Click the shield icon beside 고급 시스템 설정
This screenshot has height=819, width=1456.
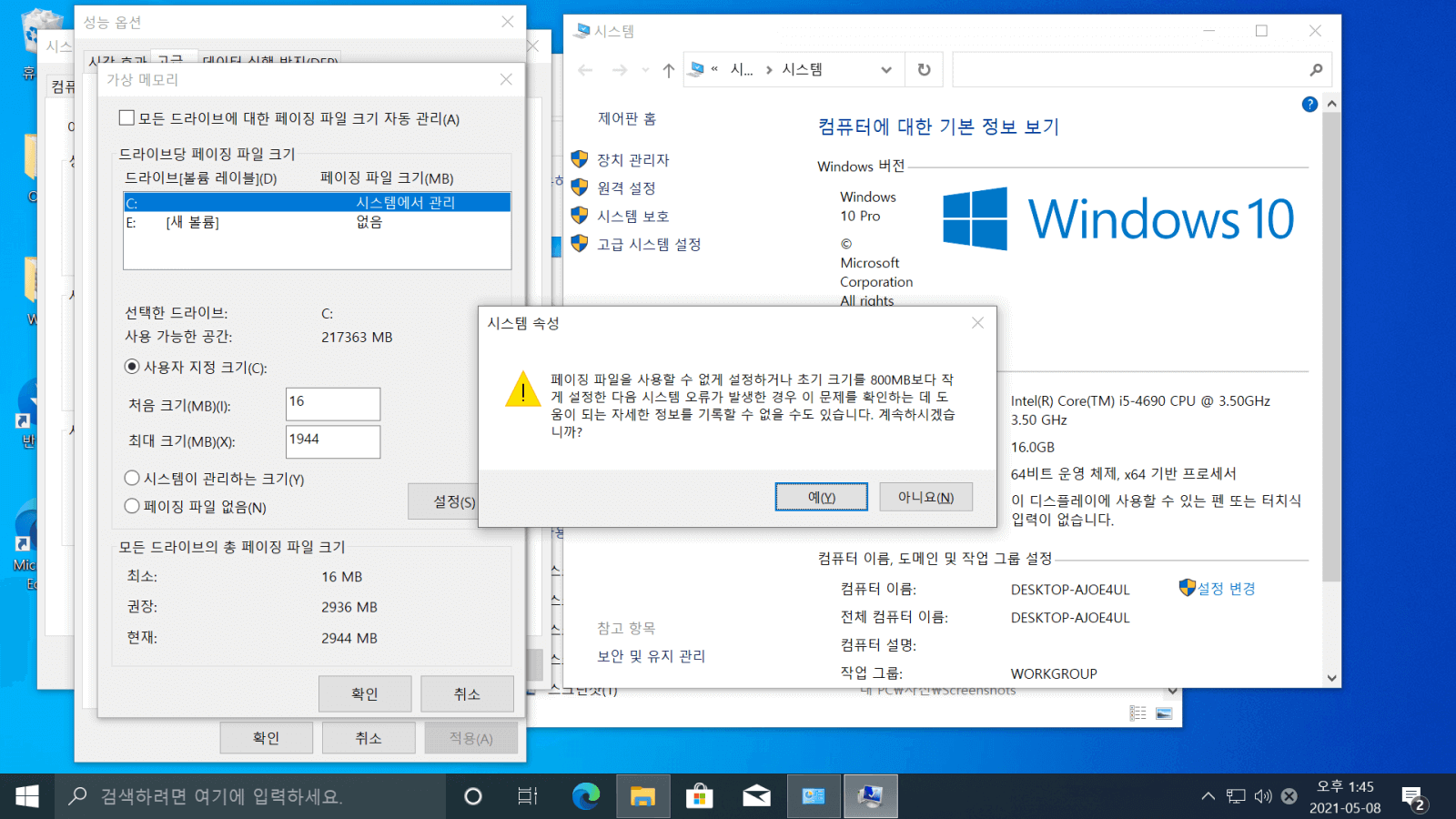[x=580, y=244]
